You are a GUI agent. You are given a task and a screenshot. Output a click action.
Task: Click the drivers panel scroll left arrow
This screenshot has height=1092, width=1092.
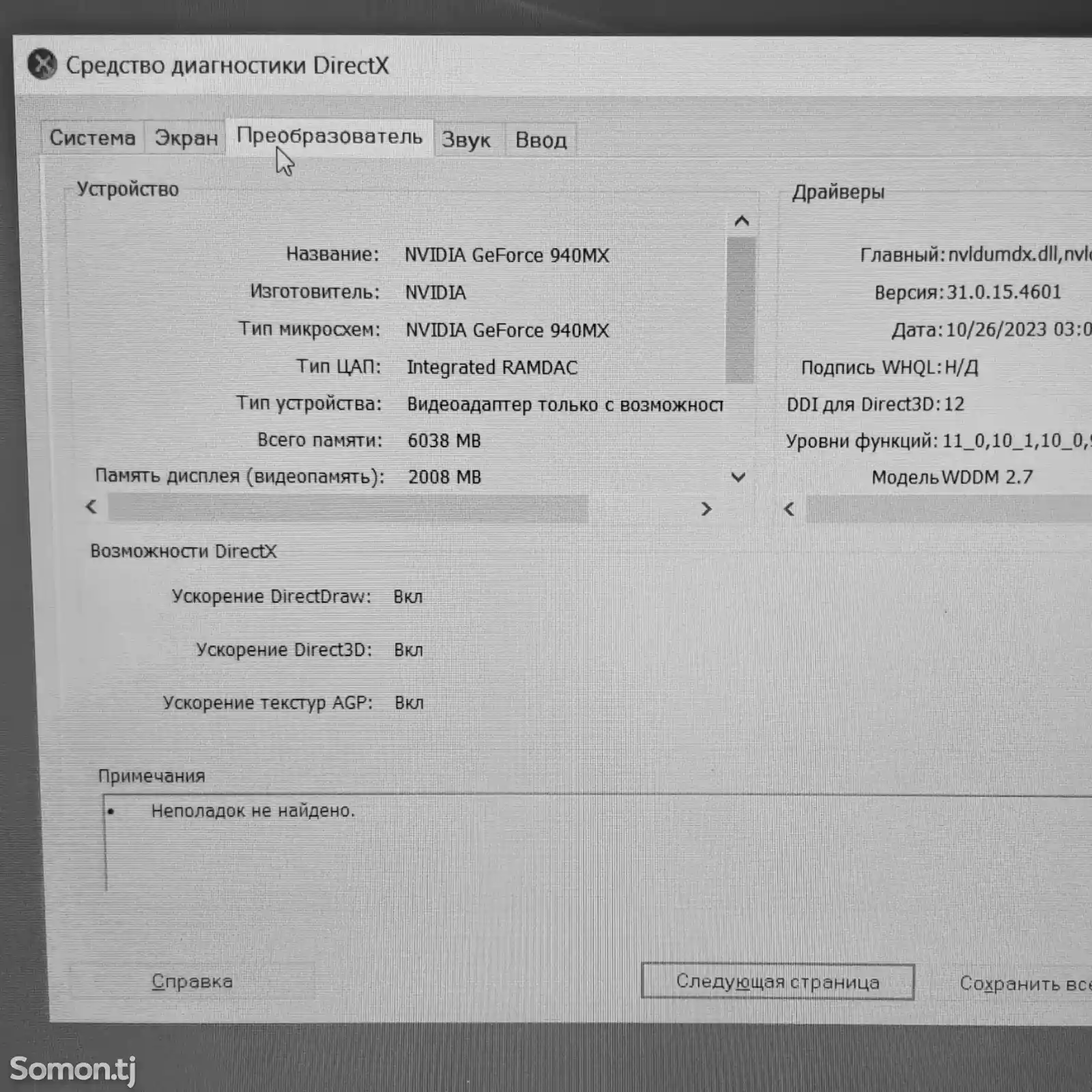point(790,509)
